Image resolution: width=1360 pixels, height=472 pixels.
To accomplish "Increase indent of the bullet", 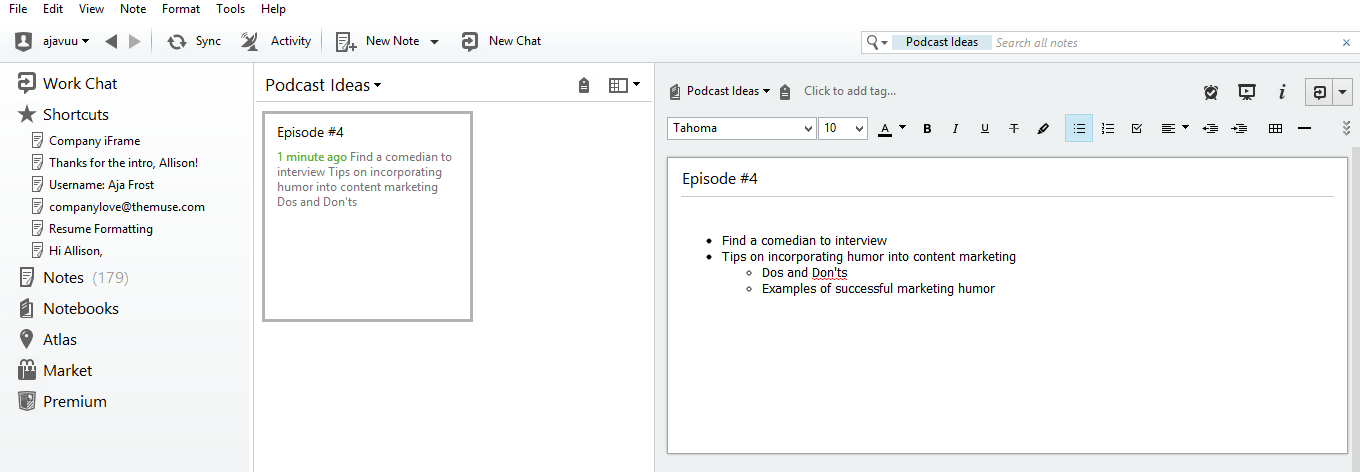I will tap(1240, 128).
